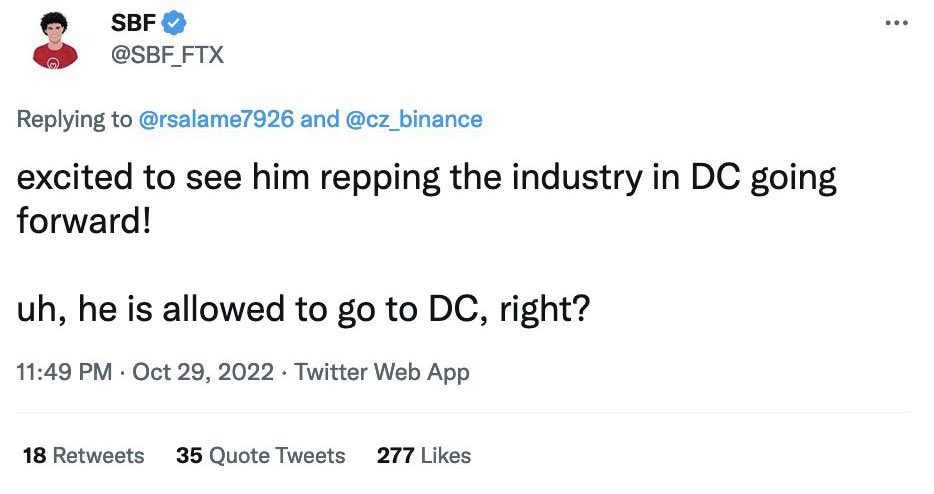Open the @rsalame7926 mention link

tap(215, 120)
